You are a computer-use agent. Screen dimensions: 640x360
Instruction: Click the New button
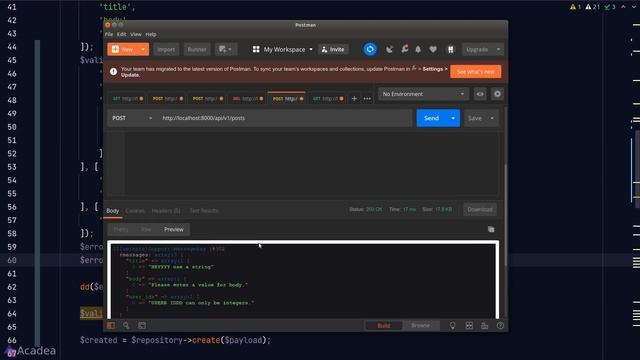coord(123,49)
